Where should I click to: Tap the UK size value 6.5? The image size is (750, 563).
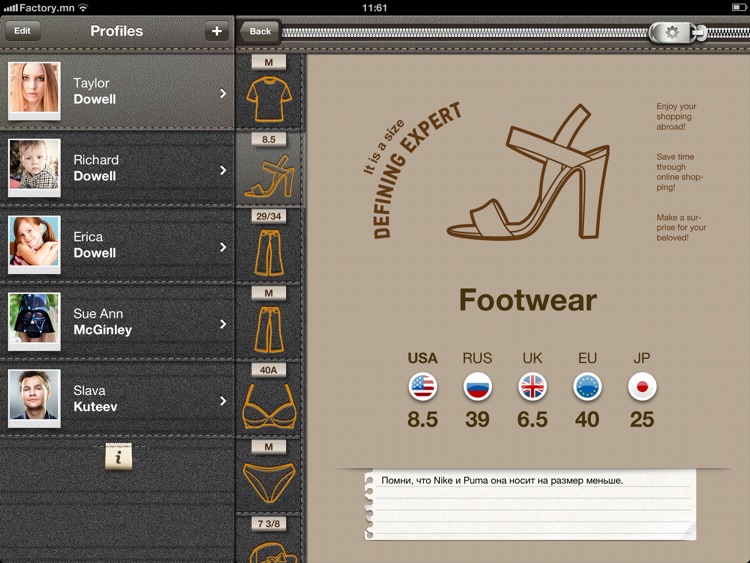tap(532, 419)
